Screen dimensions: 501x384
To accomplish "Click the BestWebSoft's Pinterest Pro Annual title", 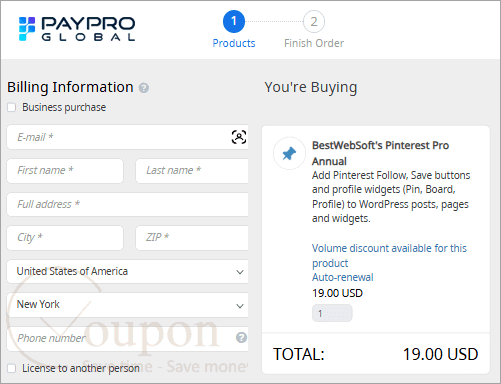I will 380,153.
